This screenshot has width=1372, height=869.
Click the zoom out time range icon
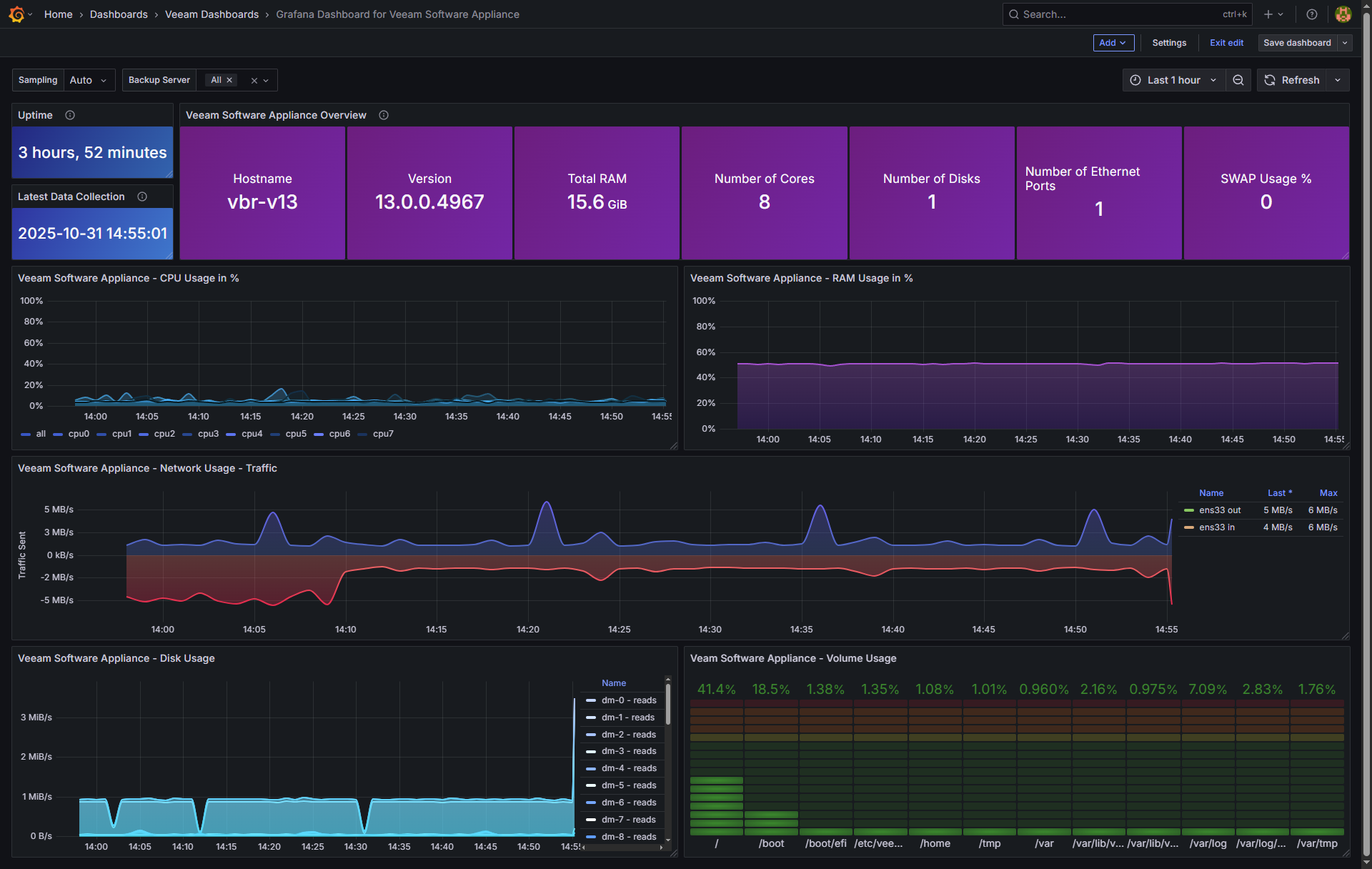(x=1238, y=80)
